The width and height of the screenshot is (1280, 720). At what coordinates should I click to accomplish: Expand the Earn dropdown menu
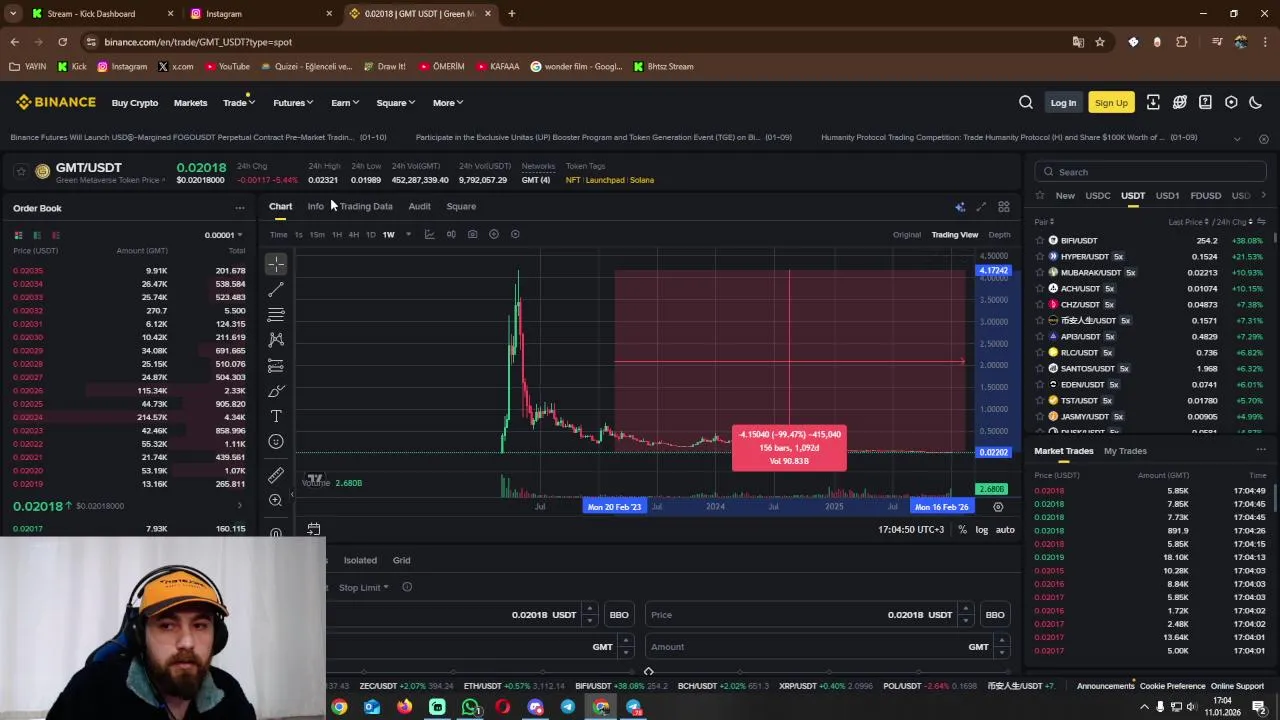(345, 103)
